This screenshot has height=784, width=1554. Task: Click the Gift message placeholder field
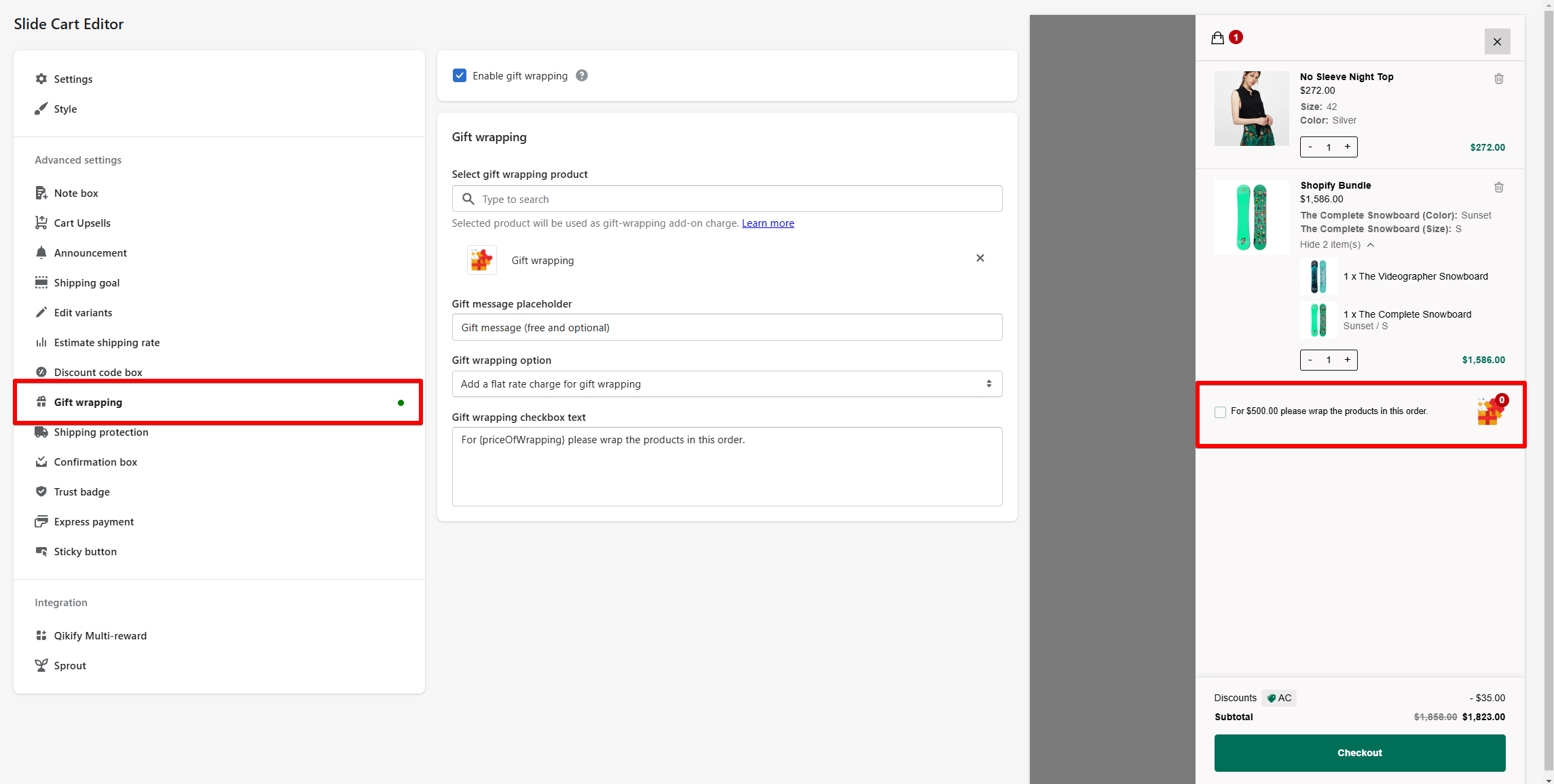pyautogui.click(x=727, y=327)
